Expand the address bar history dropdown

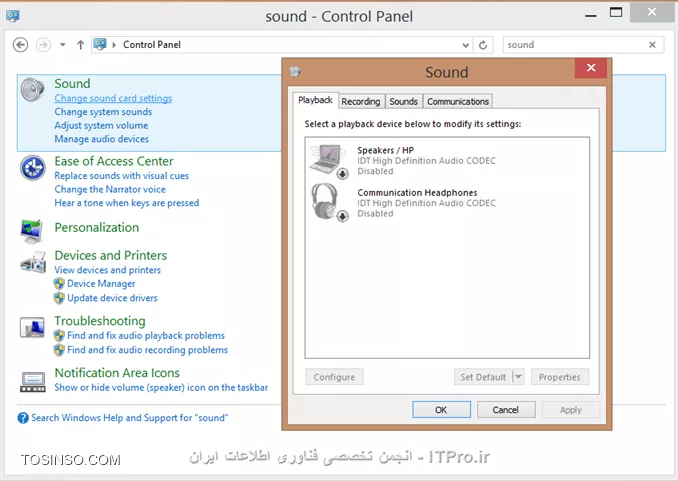[466, 45]
